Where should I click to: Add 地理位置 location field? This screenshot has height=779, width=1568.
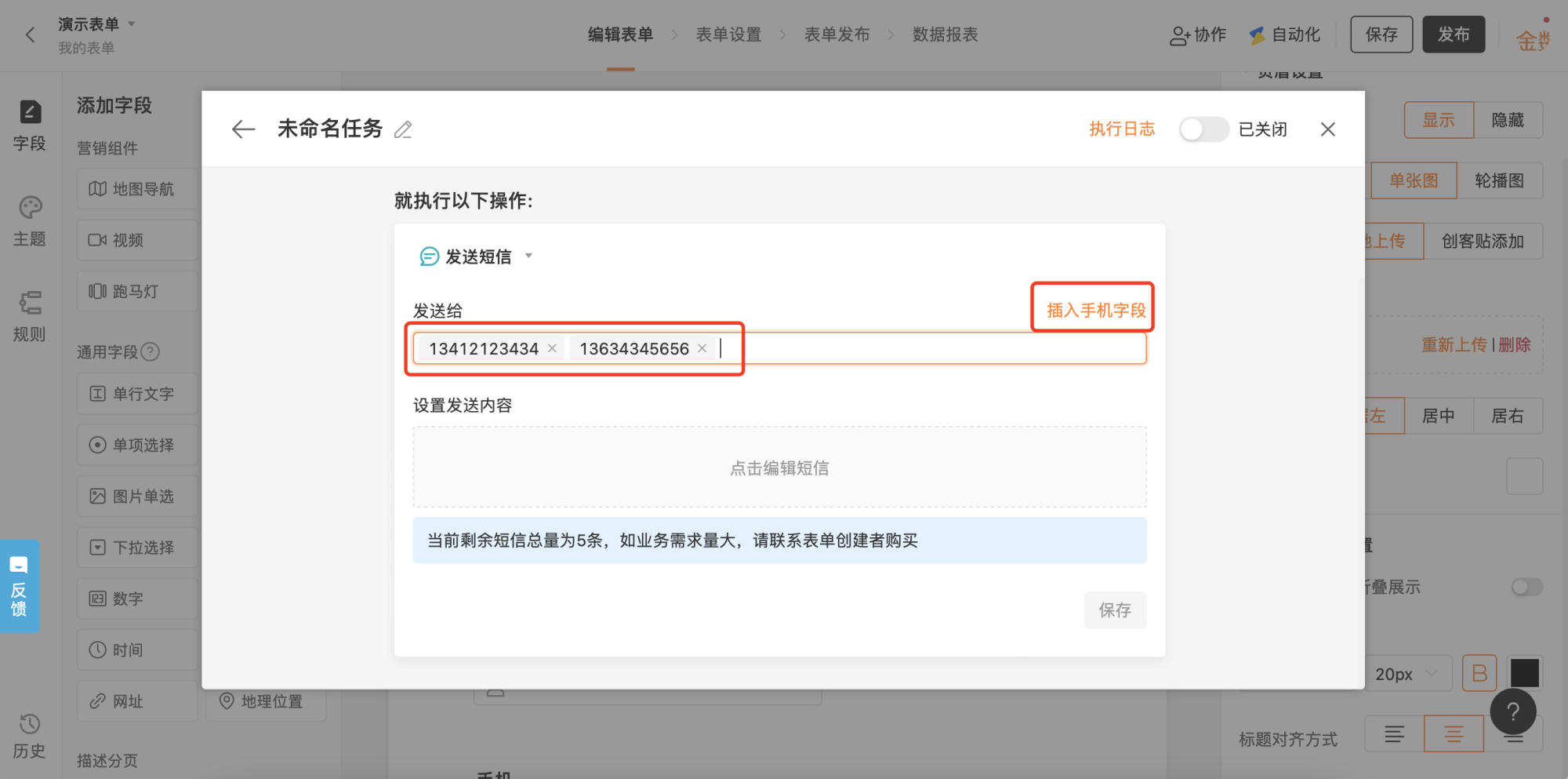tap(267, 701)
